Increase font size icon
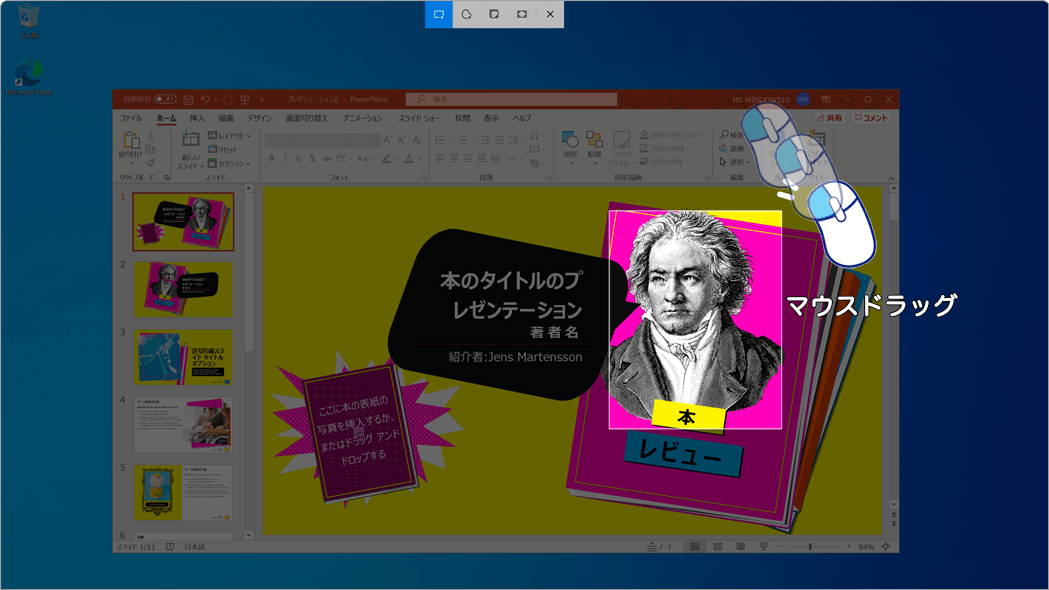Viewport: 1049px width, 590px height. pos(387,140)
